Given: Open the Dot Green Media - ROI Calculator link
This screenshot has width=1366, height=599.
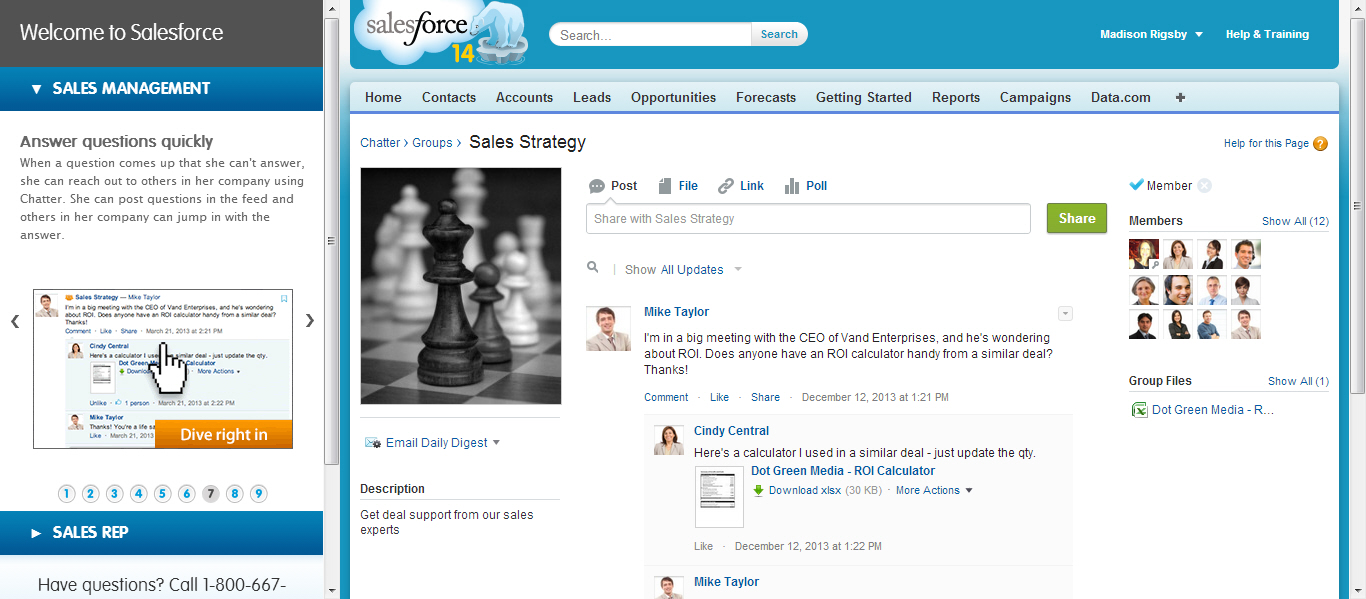Looking at the screenshot, I should 842,471.
